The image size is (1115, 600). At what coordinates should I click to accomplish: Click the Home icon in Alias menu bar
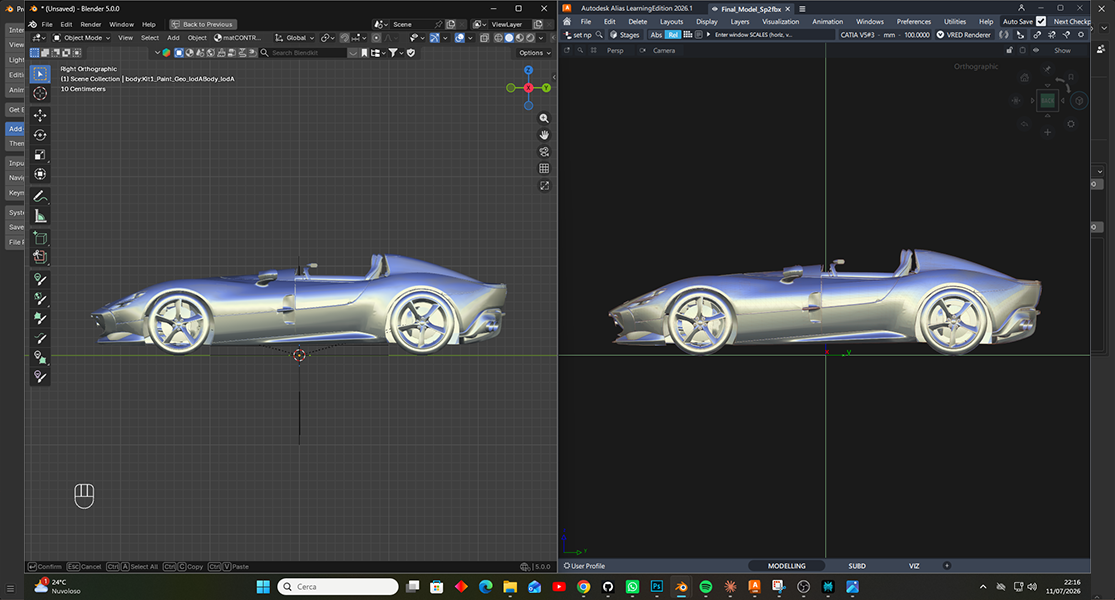coord(567,21)
